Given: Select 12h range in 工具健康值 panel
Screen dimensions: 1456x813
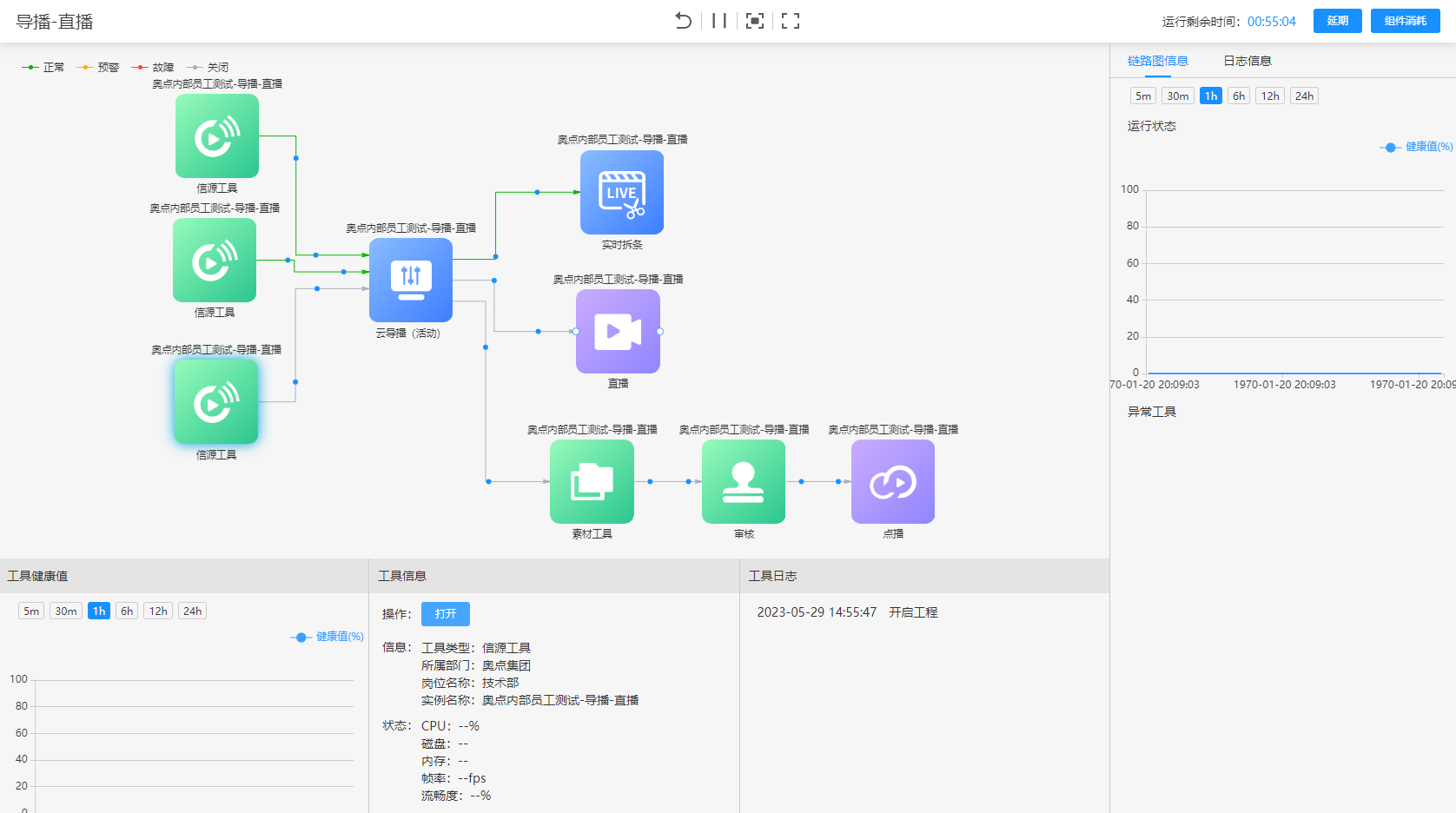Looking at the screenshot, I should pos(158,611).
